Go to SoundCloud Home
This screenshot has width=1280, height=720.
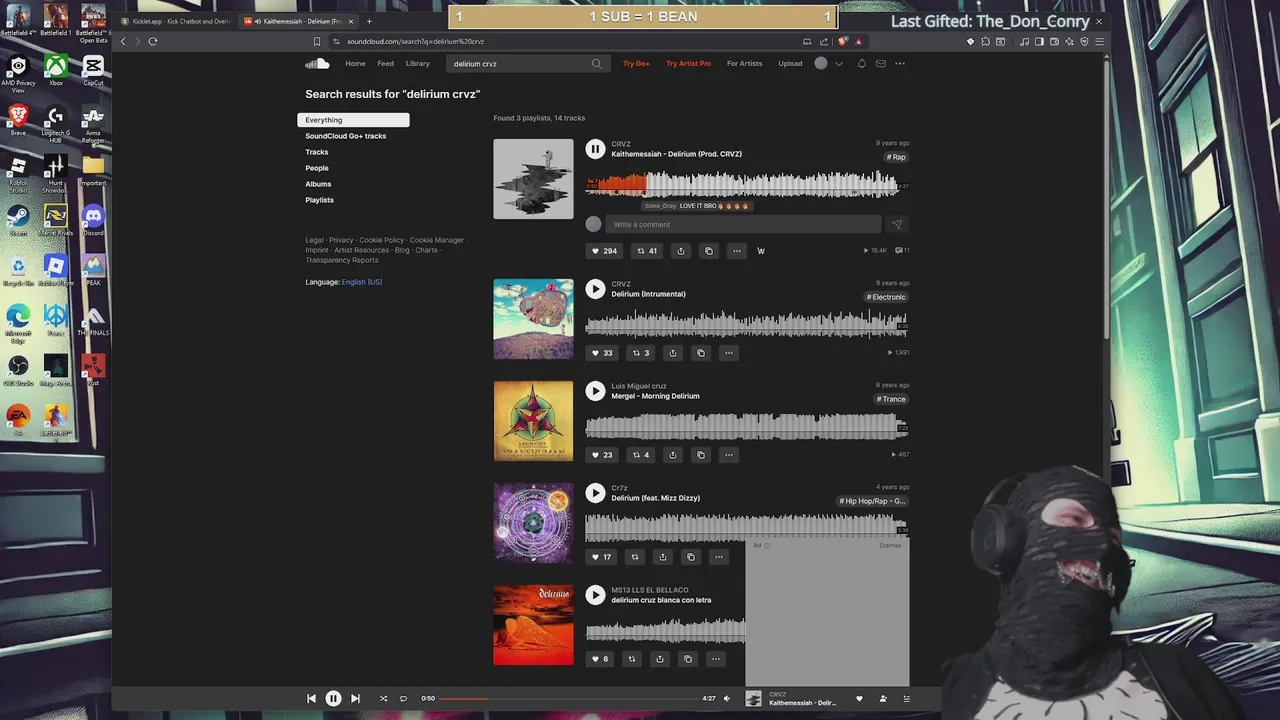355,63
